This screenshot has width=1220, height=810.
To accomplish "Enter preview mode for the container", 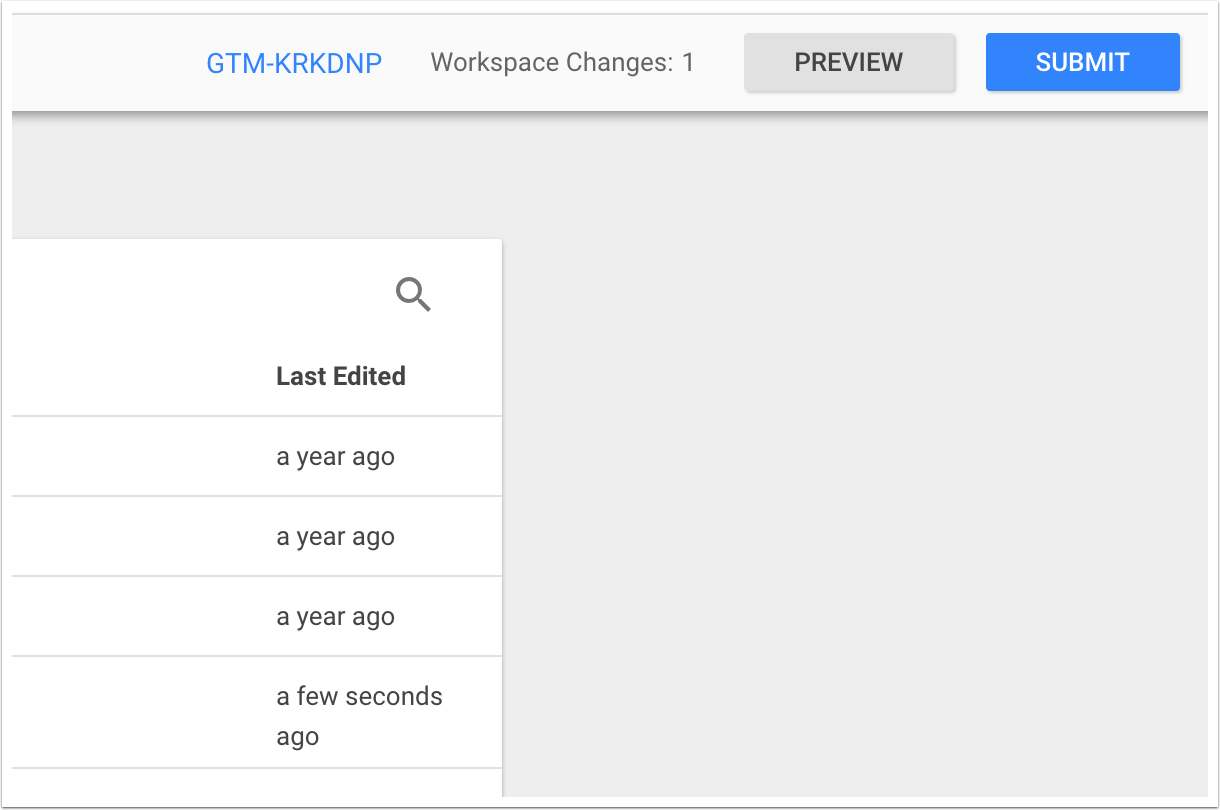I will click(x=849, y=62).
